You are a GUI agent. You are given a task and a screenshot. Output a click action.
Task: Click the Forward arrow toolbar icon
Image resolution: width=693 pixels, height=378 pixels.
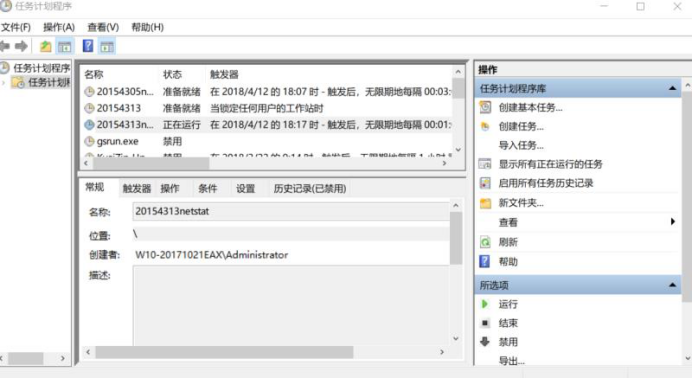tap(21, 46)
